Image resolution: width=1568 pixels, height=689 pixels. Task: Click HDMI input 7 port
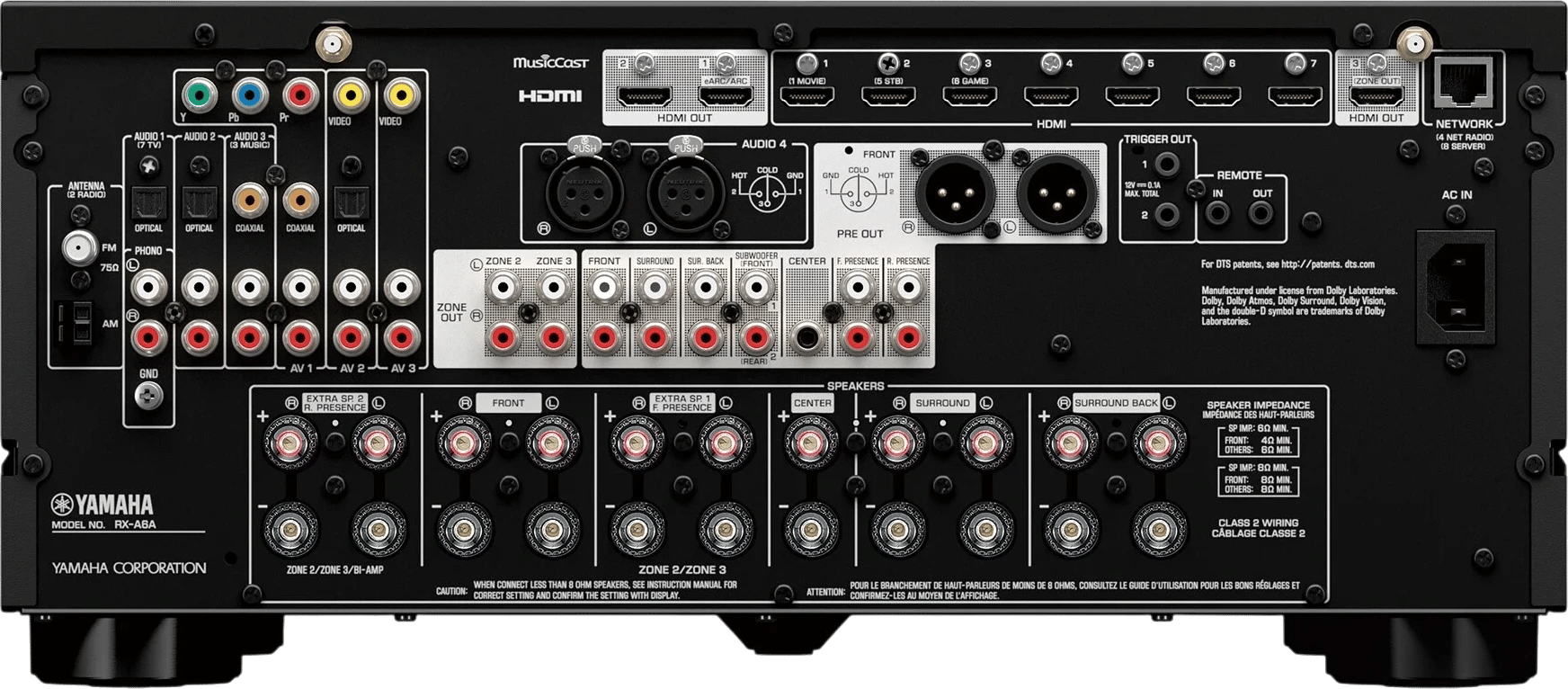(1295, 95)
